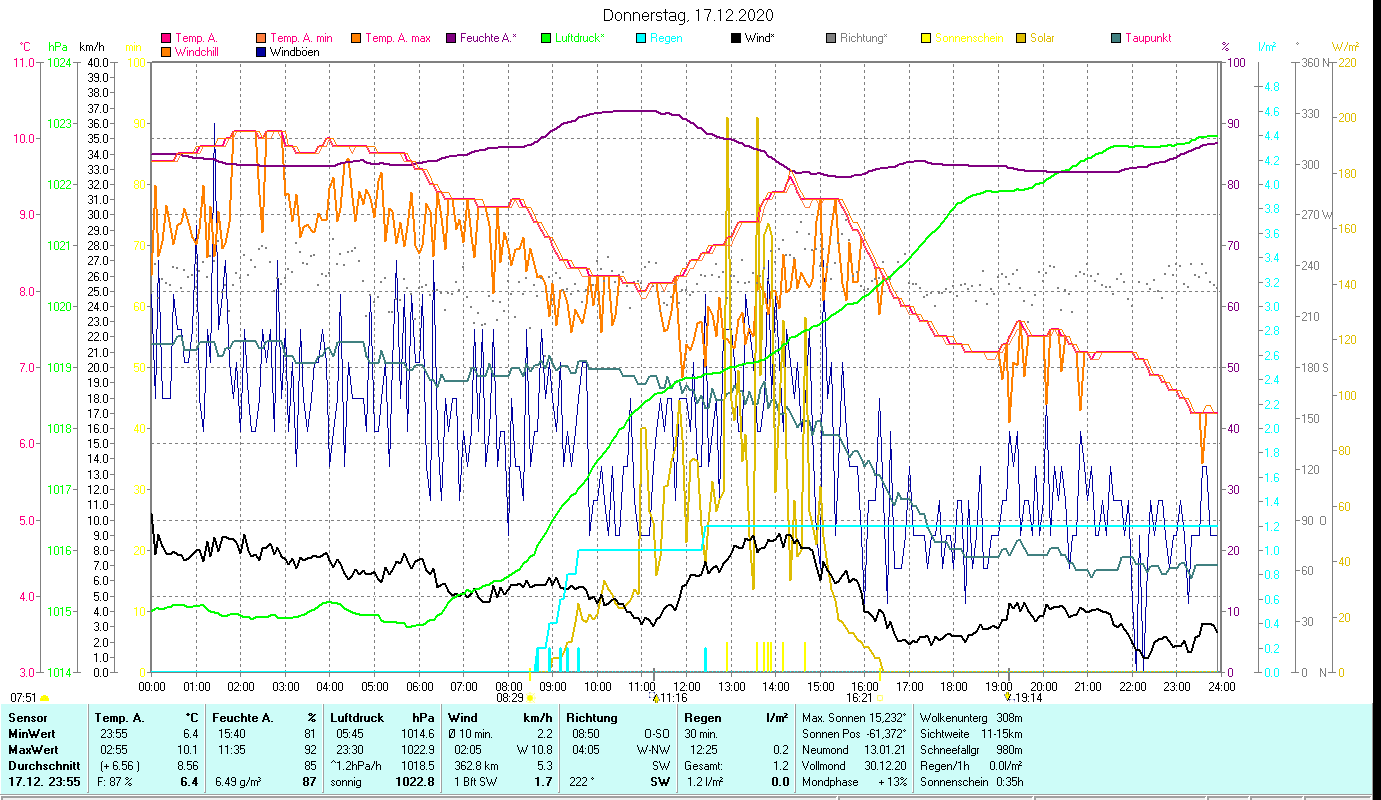Click the cyan Regen legend swatch
This screenshot has height=800, width=1381.
(x=641, y=39)
